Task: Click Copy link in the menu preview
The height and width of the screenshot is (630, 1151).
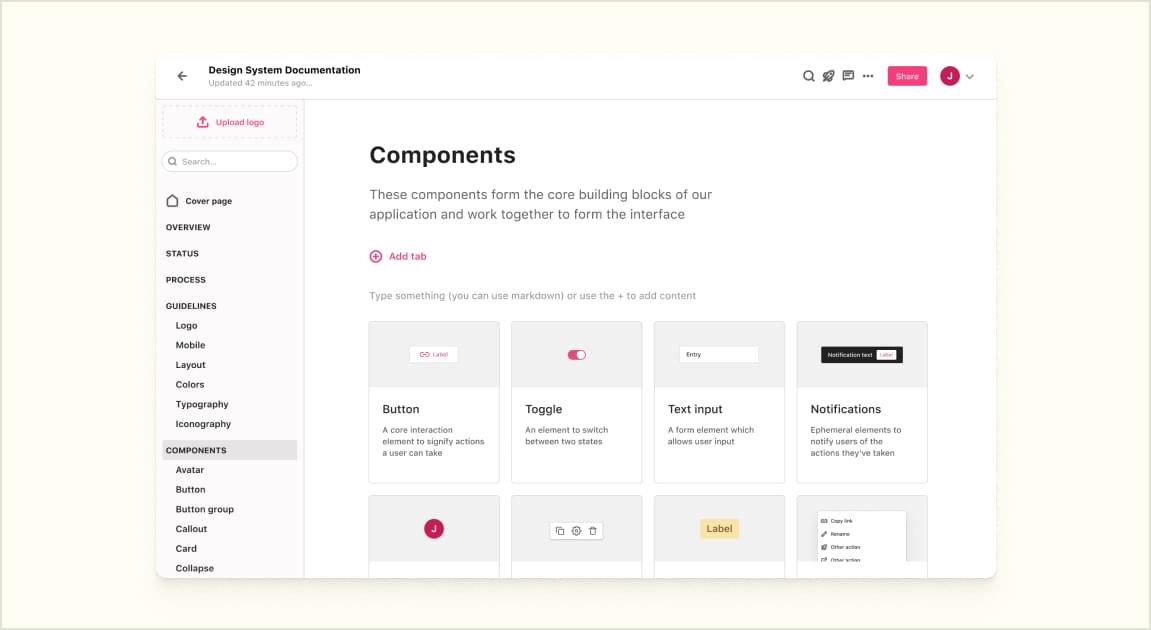Action: click(841, 521)
